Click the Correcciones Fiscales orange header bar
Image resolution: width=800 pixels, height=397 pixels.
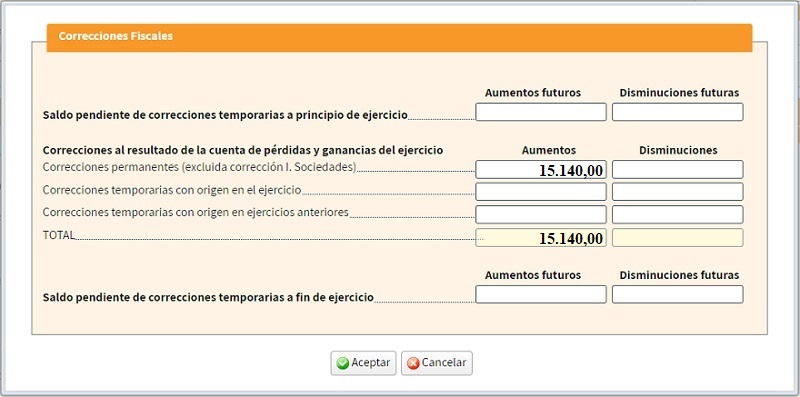(399, 38)
